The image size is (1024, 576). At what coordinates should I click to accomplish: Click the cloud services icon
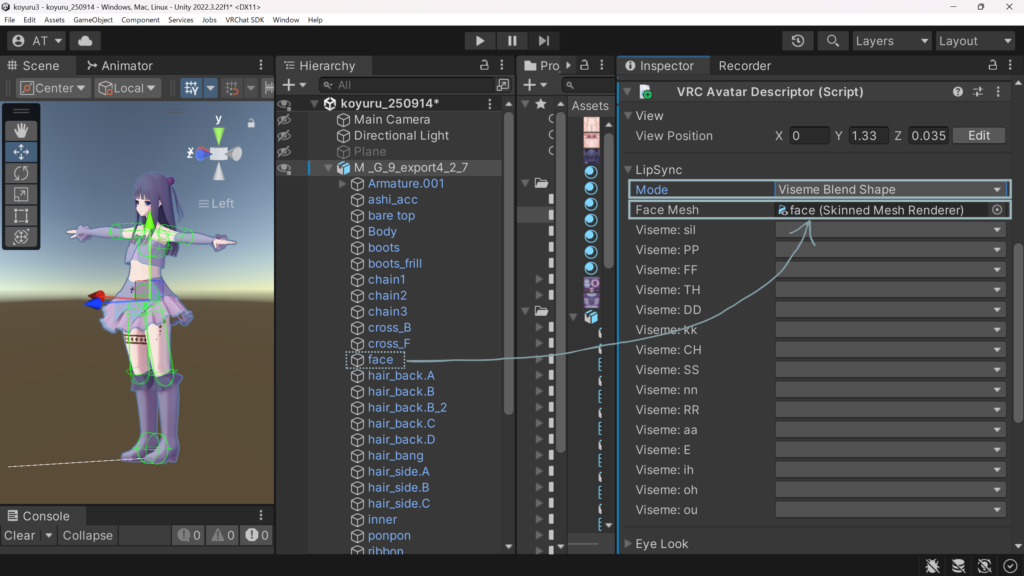coord(84,41)
